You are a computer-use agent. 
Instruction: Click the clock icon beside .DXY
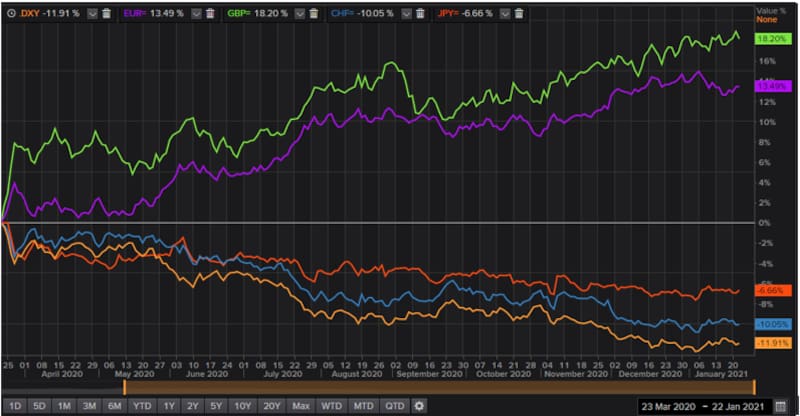[x=9, y=13]
